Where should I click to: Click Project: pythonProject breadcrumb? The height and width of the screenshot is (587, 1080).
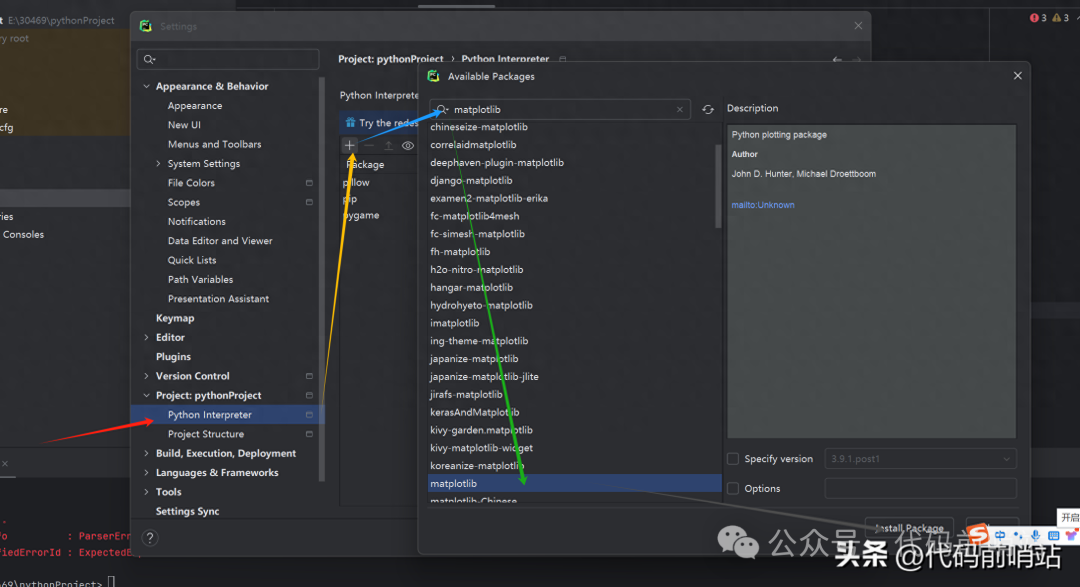tap(391, 59)
